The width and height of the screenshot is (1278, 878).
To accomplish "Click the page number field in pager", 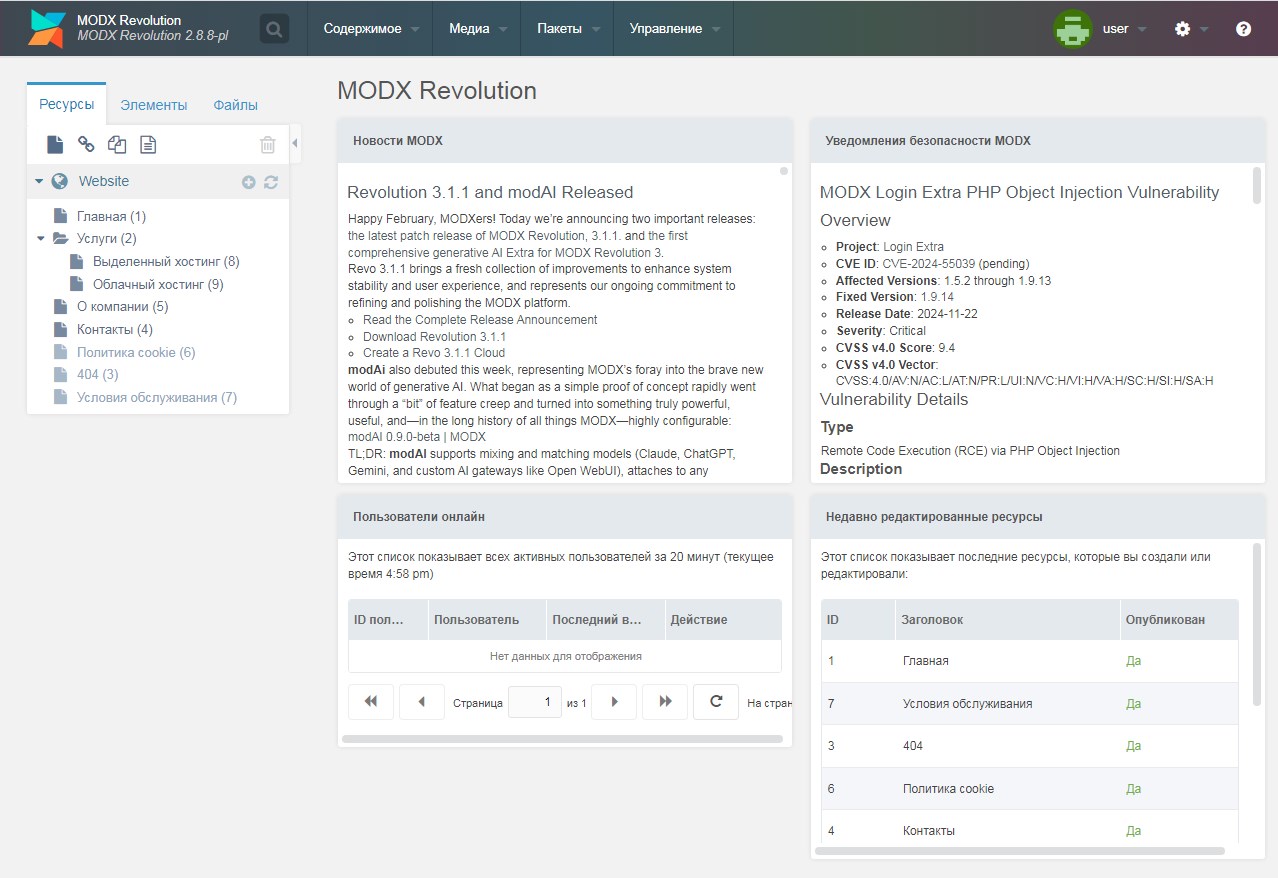I will pos(535,702).
